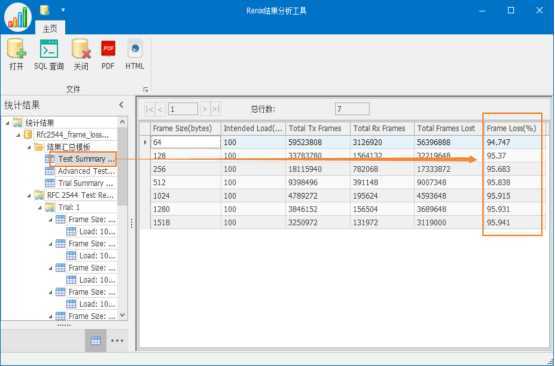
Task: Click the frames lost value 9007348
Action: 431,183
